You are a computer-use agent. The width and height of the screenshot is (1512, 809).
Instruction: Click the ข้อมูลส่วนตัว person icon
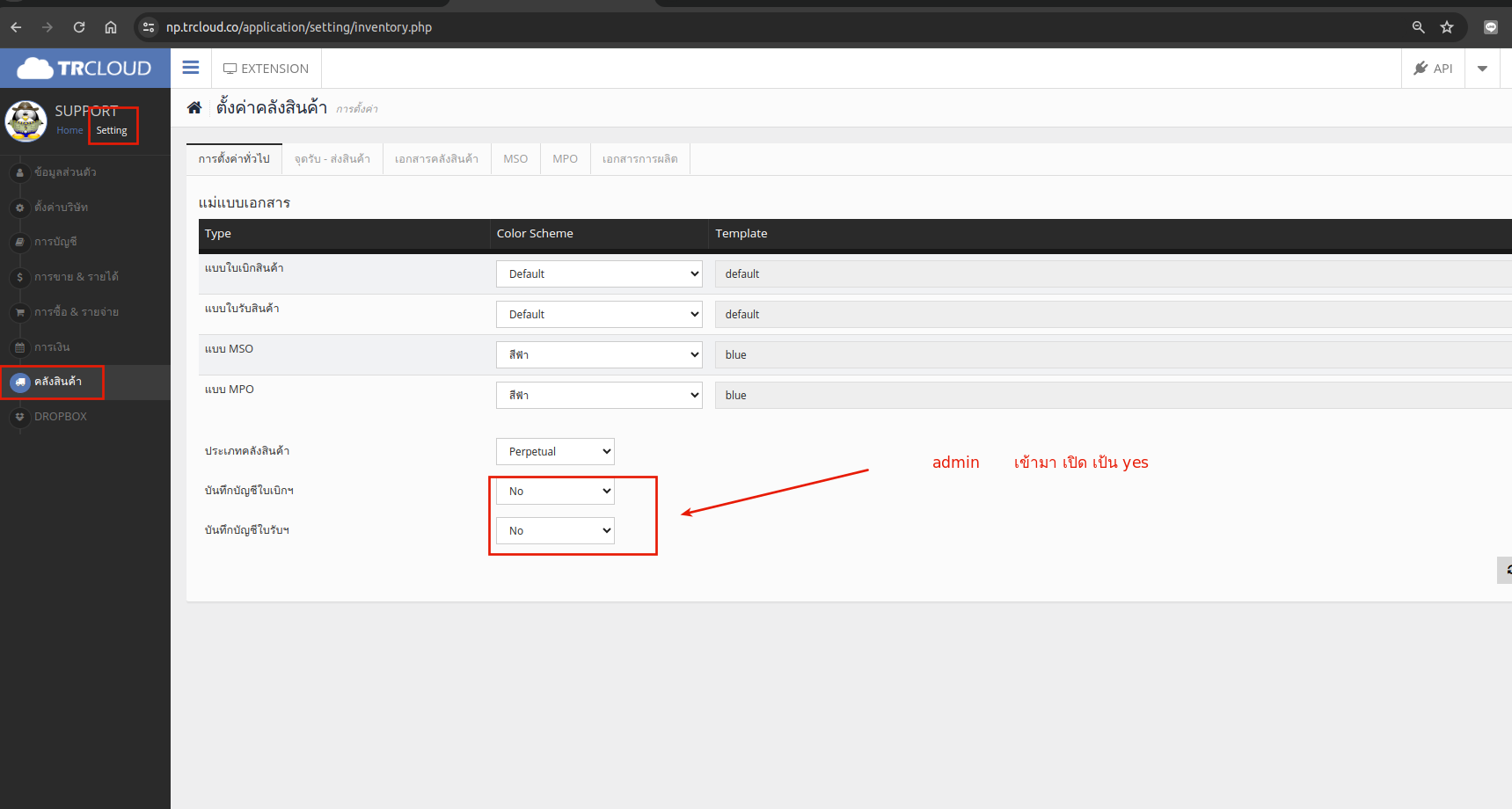[x=19, y=172]
